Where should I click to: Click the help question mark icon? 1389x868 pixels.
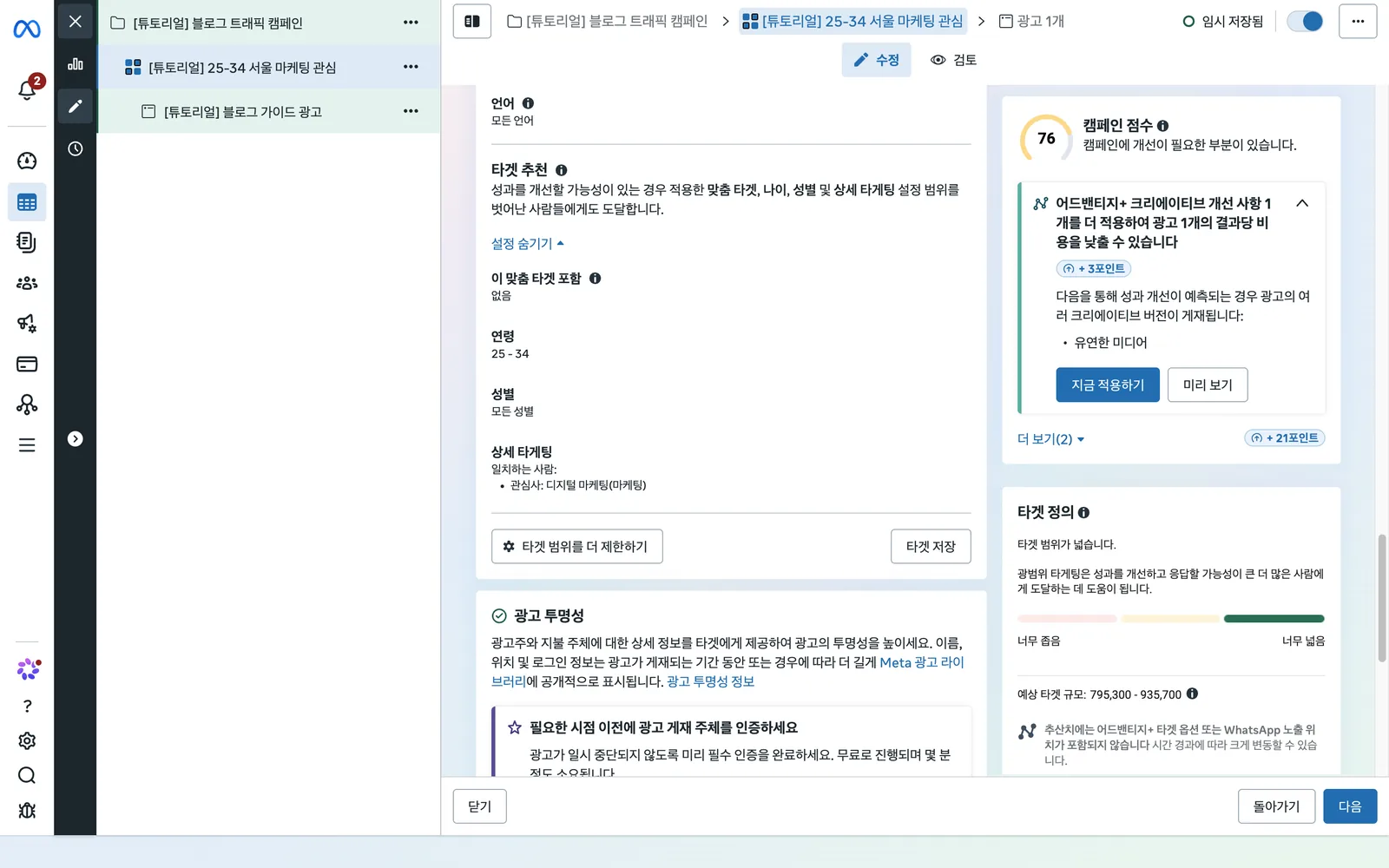pyautogui.click(x=27, y=706)
